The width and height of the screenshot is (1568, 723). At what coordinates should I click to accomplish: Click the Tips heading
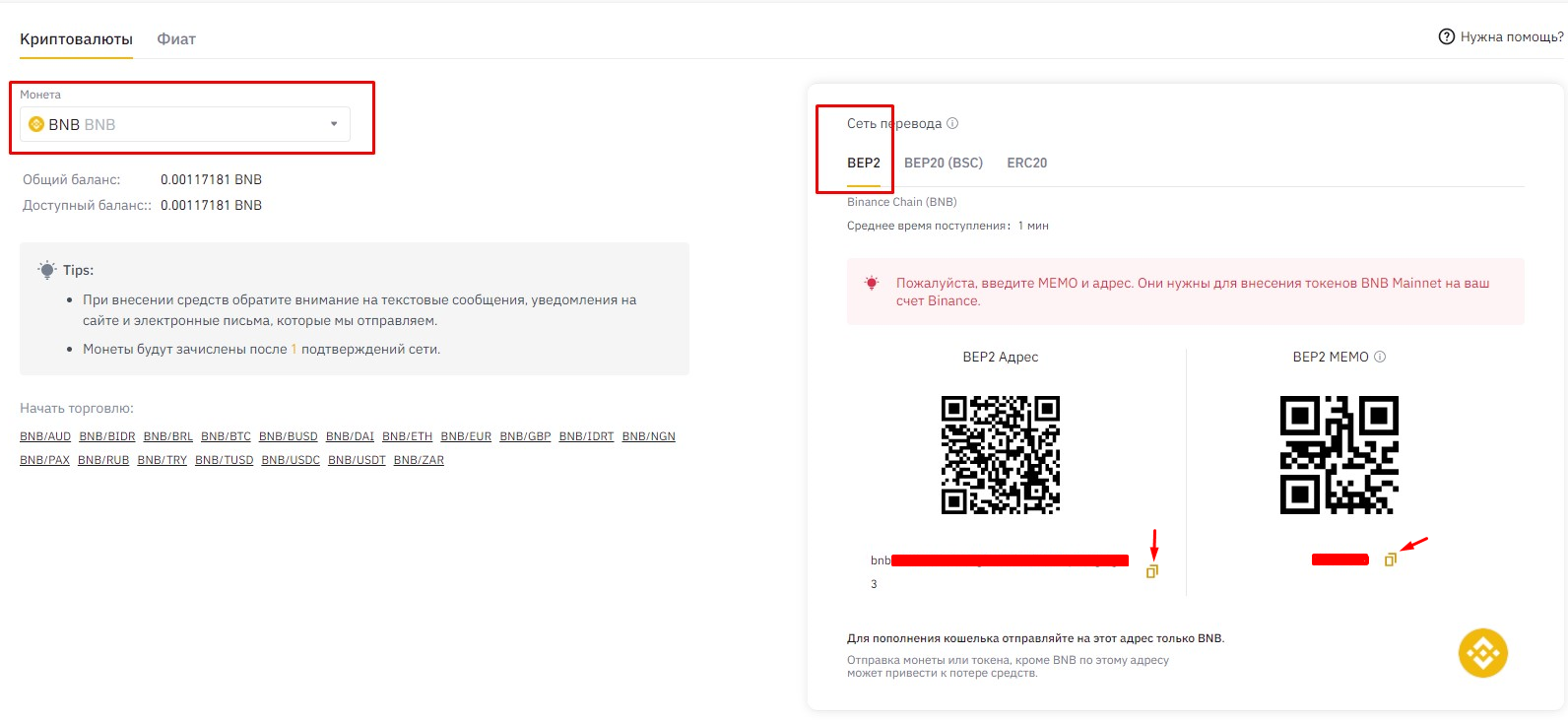[x=78, y=270]
